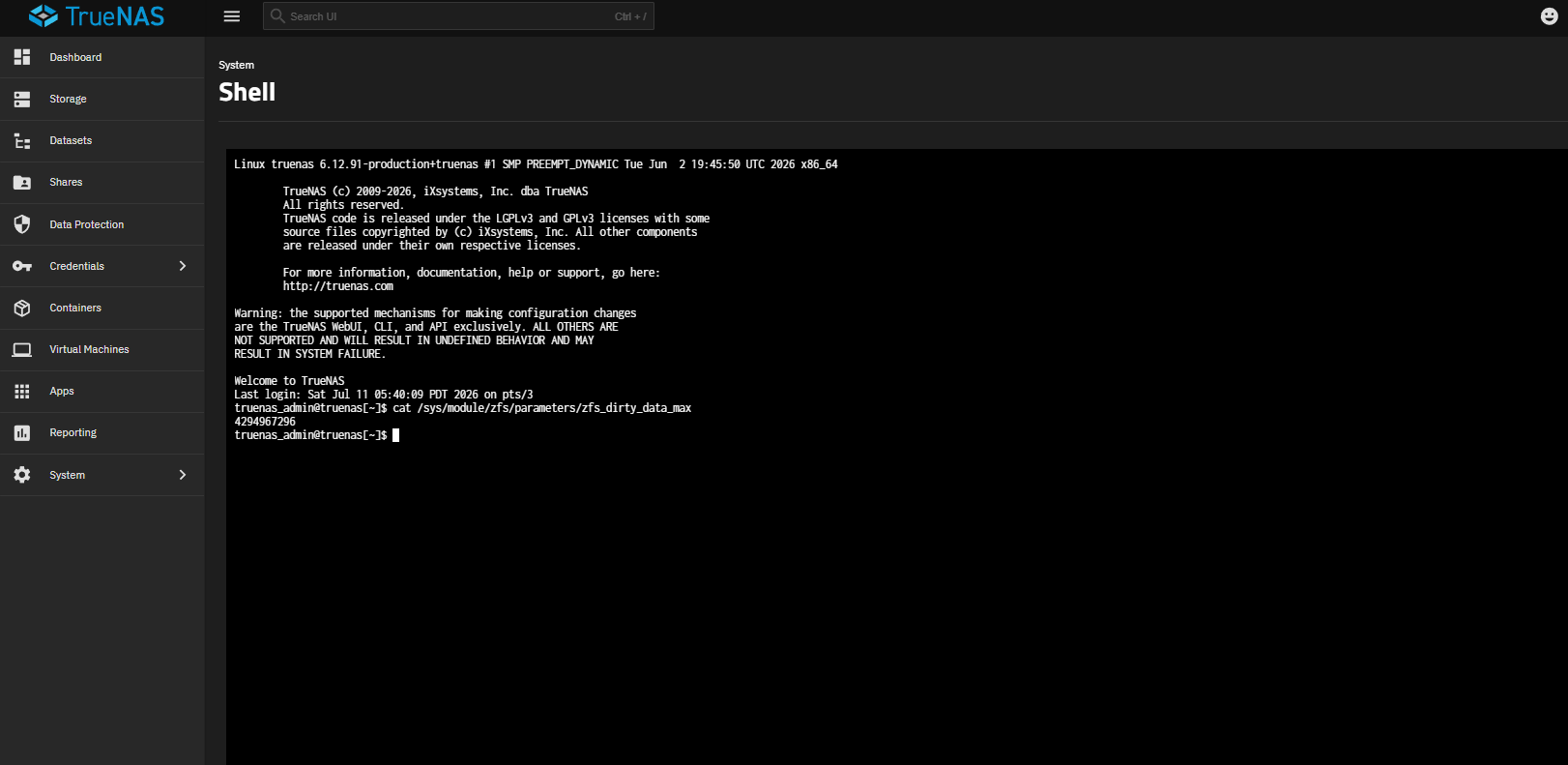Screen dimensions: 1568x765
Task: Click the Shares folder icon
Action: [22, 183]
